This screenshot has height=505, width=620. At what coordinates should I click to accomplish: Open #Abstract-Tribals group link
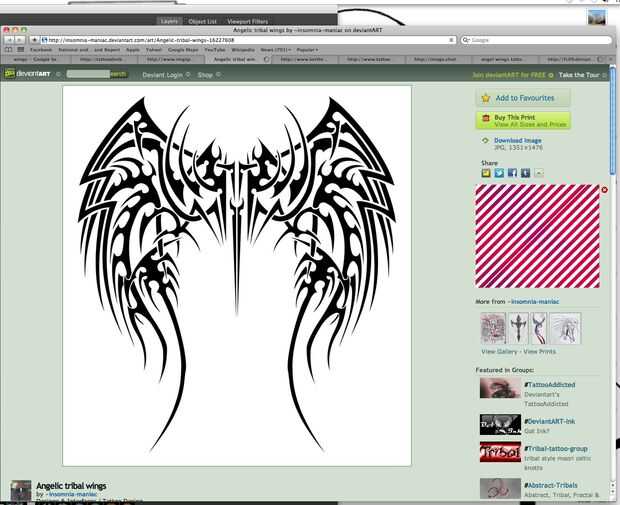550,485
